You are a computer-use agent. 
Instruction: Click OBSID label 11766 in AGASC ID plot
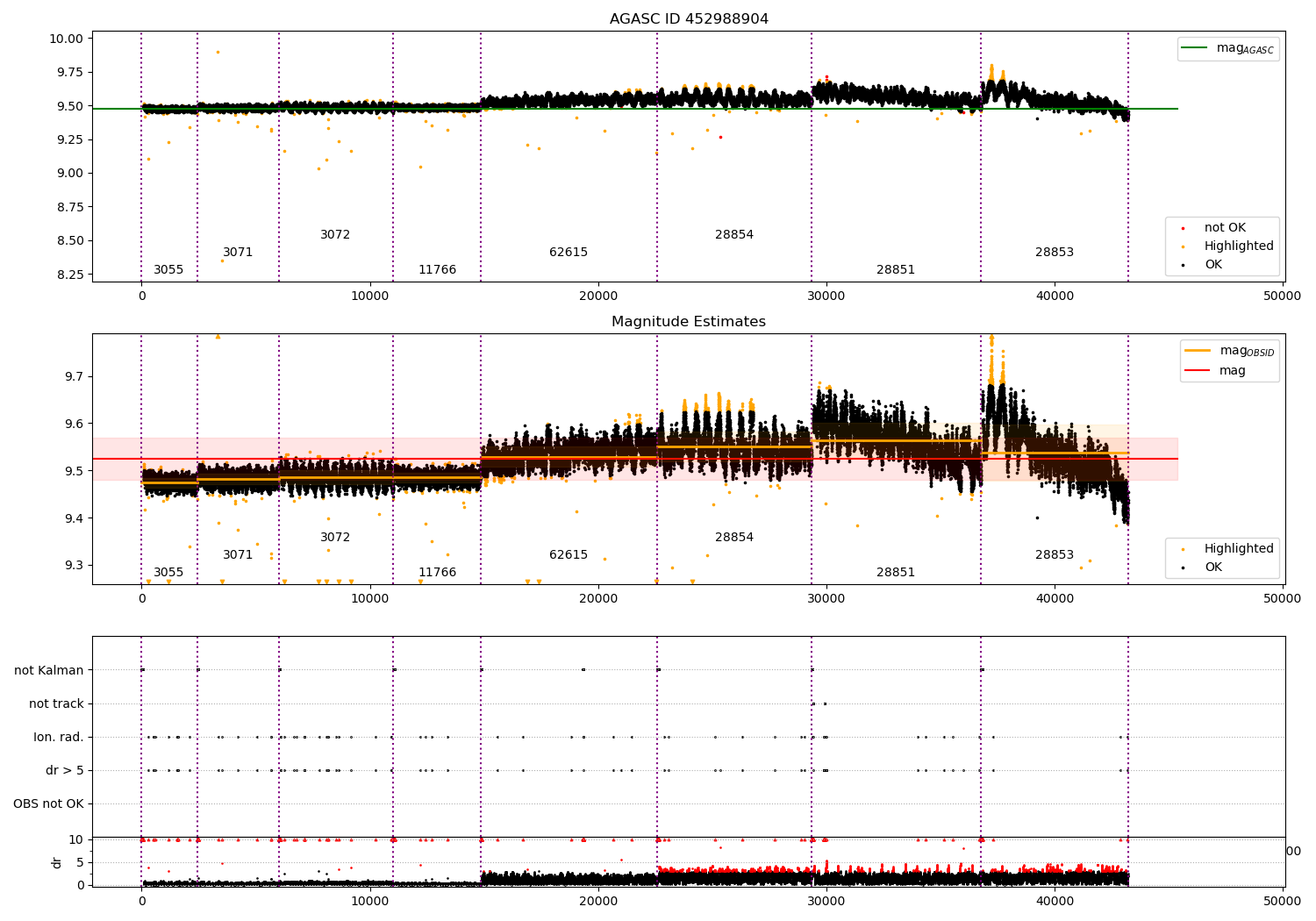click(437, 270)
